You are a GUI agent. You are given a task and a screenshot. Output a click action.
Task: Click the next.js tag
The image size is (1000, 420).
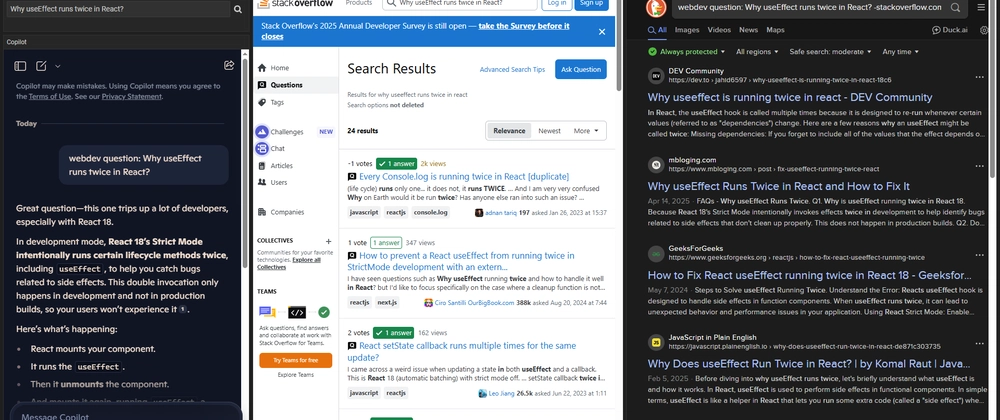(x=387, y=303)
